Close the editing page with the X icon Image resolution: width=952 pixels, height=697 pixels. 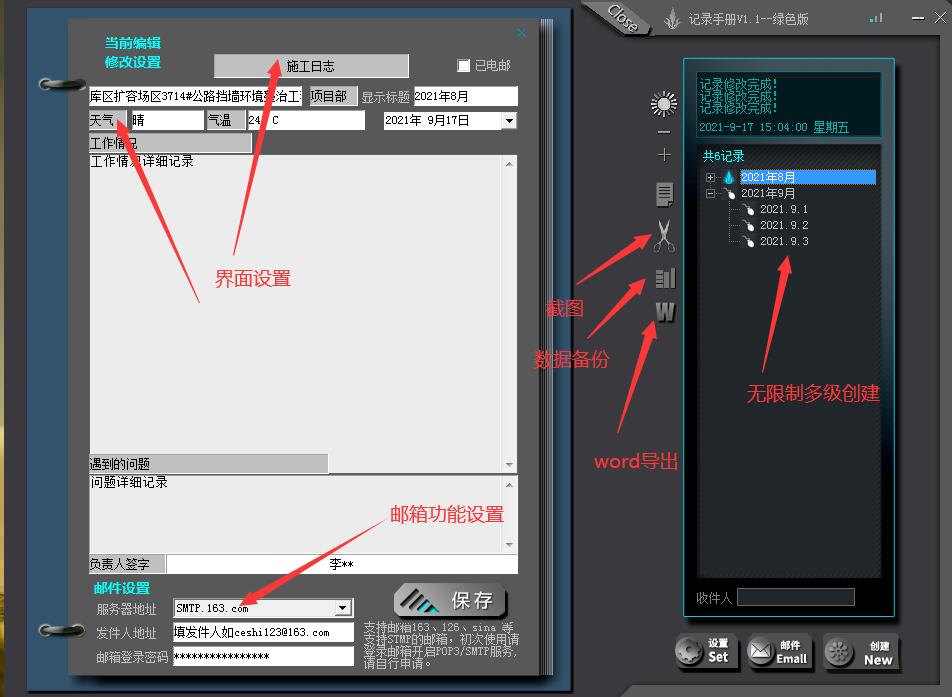pos(521,33)
